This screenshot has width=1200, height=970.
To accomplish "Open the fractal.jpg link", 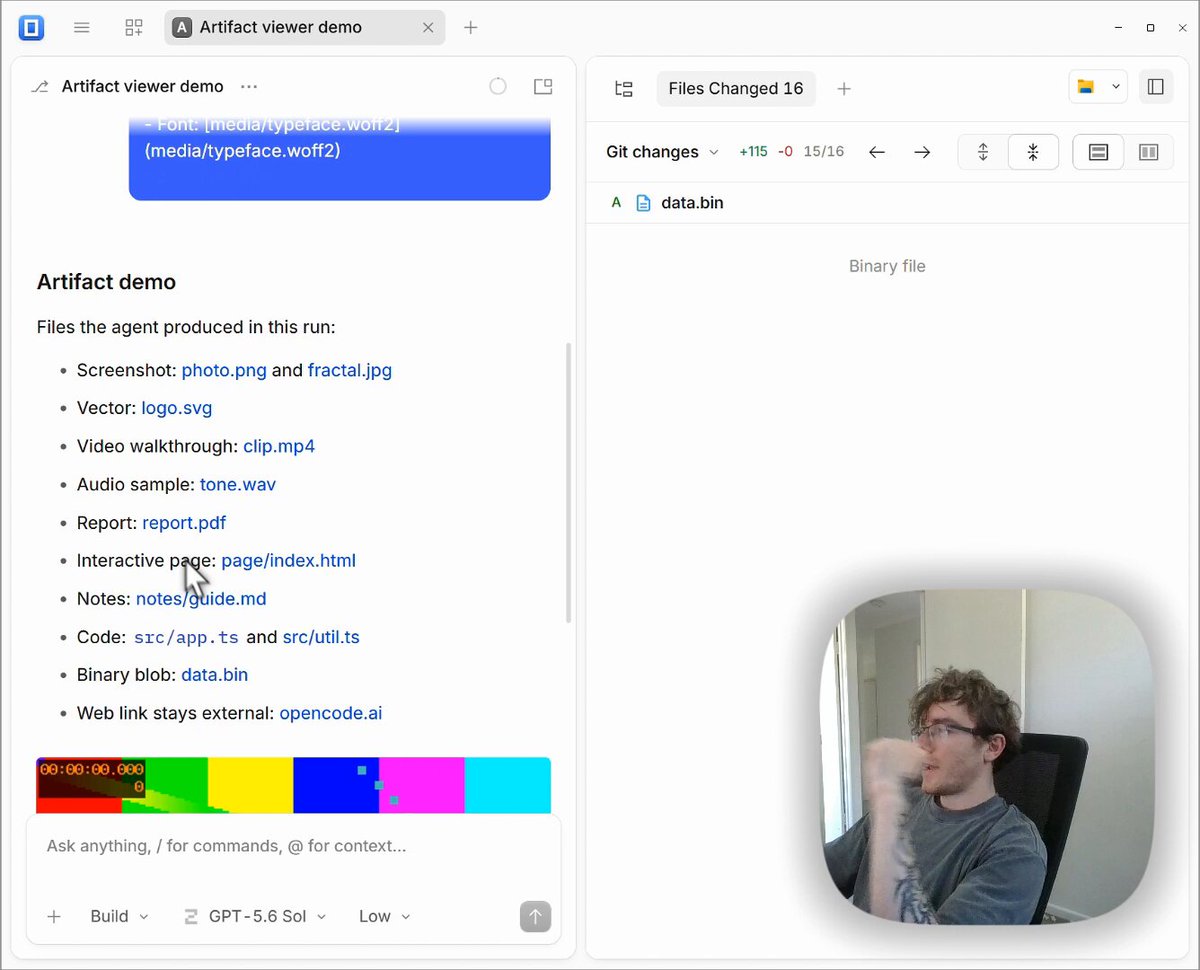I will (x=350, y=371).
